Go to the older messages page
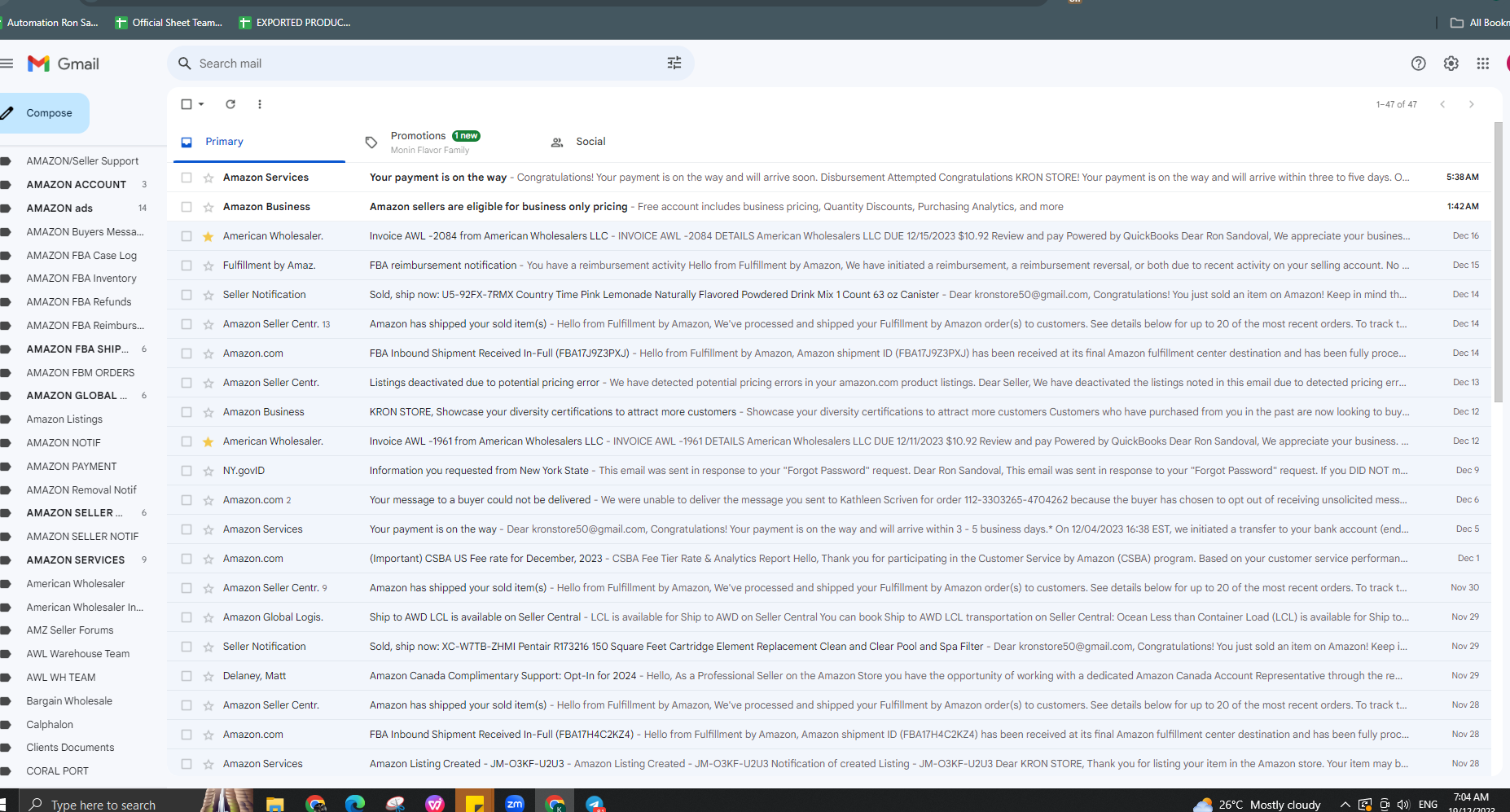Screen dimensions: 1510x812 coord(1471,104)
